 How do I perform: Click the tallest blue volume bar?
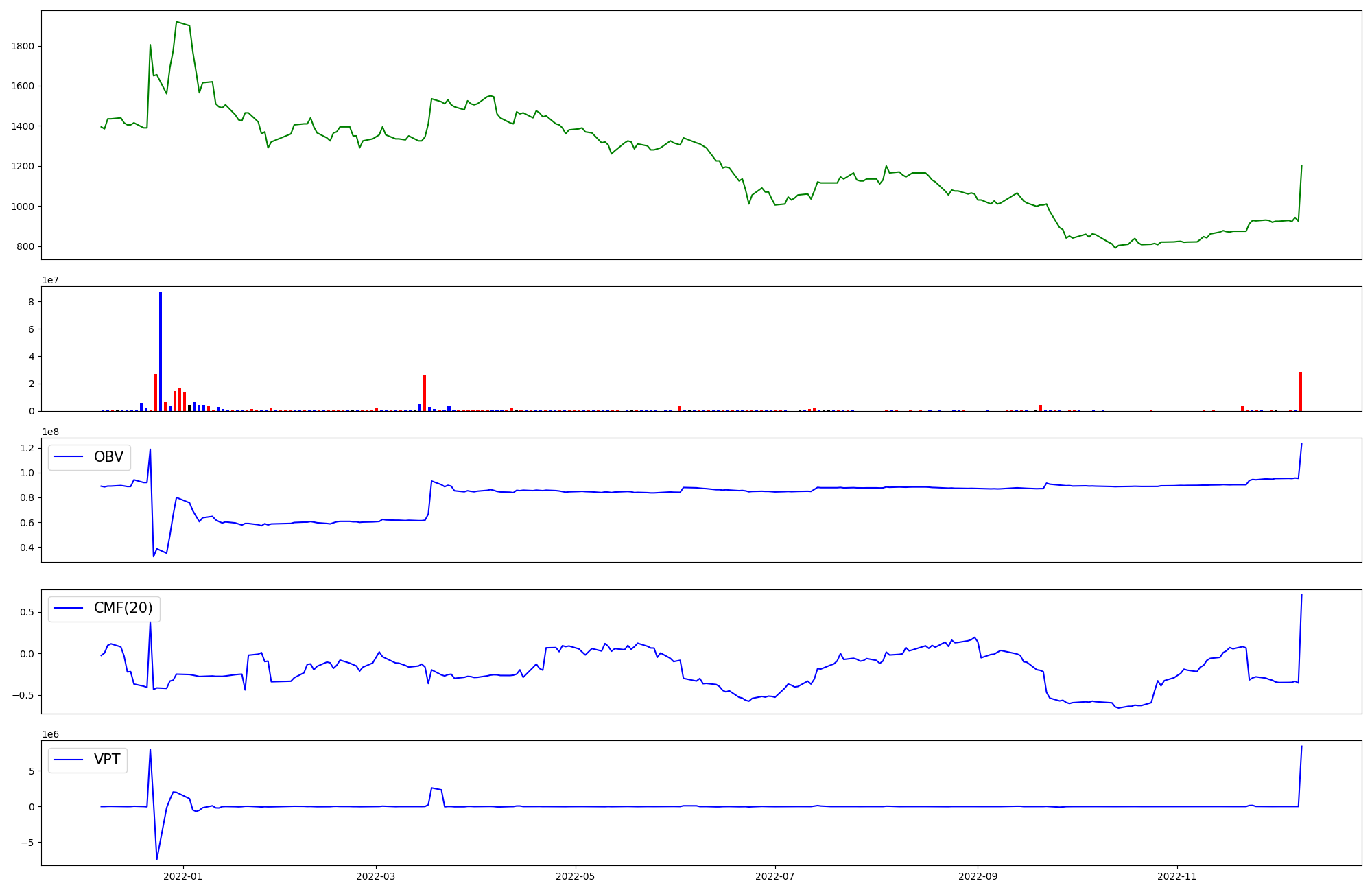tap(161, 351)
